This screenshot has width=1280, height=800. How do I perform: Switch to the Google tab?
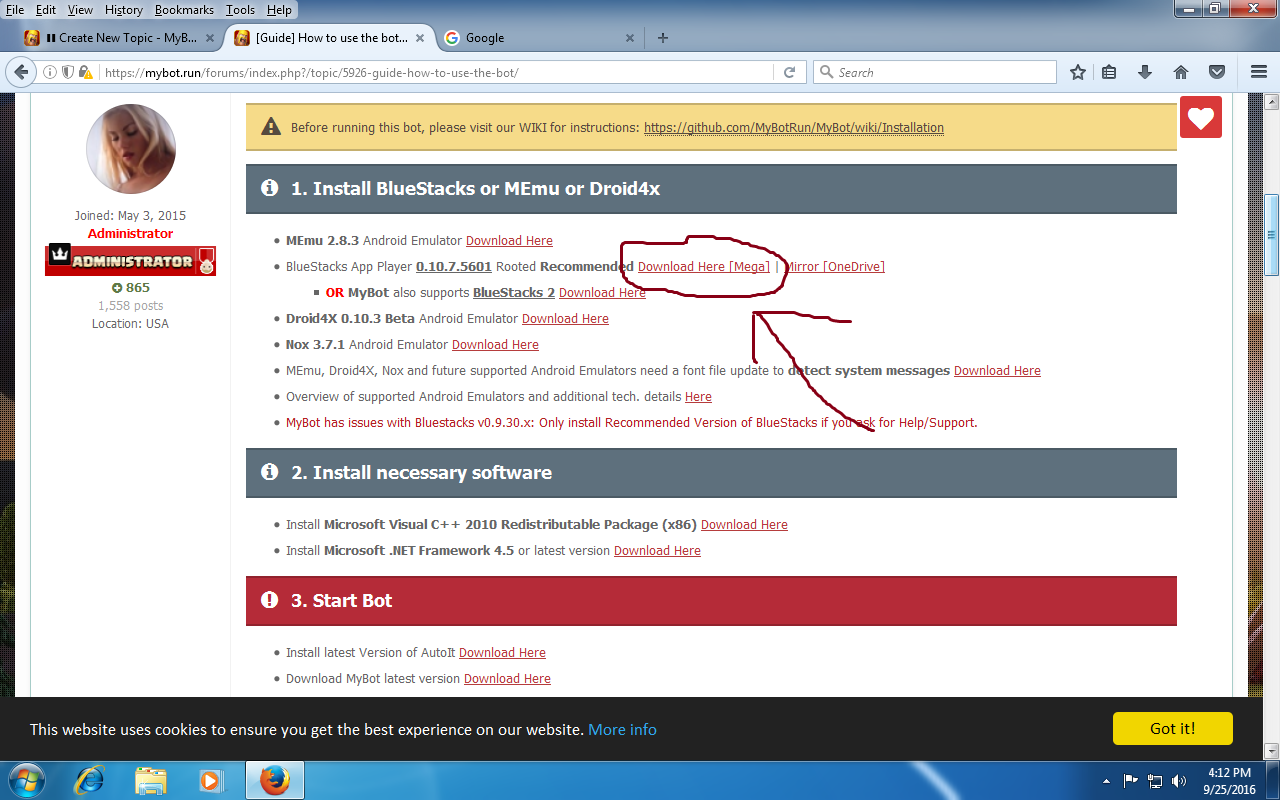[x=540, y=38]
